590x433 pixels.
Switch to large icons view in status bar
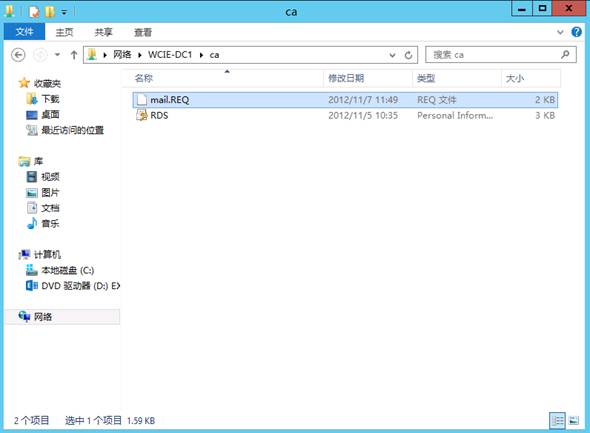pos(573,420)
